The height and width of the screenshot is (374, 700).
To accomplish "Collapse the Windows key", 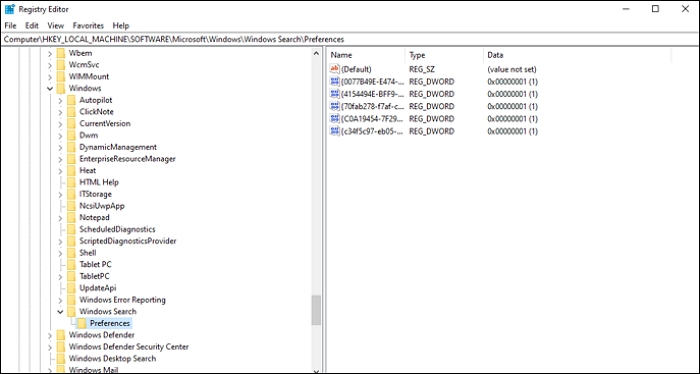I will (x=50, y=88).
